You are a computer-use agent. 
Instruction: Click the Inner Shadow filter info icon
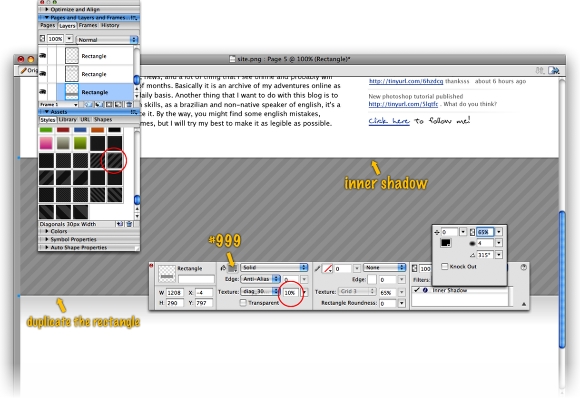pyautogui.click(x=425, y=290)
